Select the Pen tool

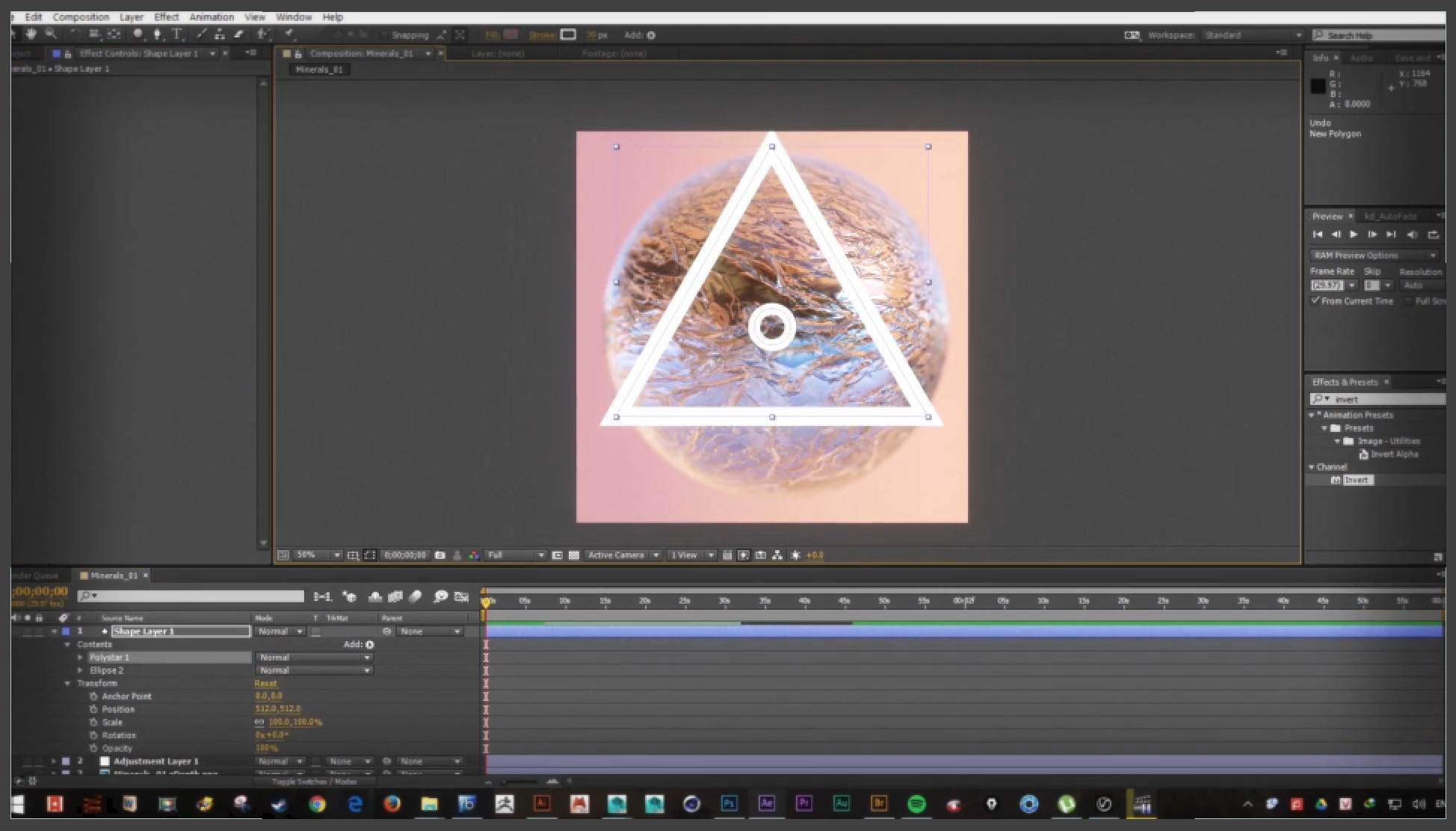[157, 34]
